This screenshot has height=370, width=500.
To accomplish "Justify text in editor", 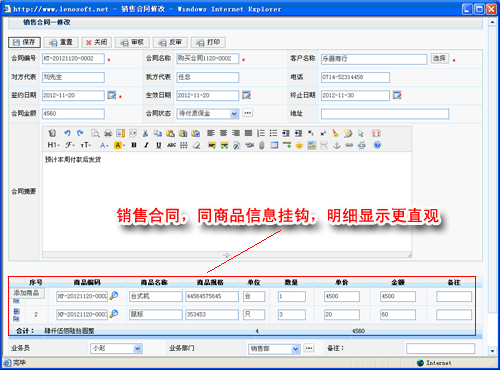I will click(248, 133).
